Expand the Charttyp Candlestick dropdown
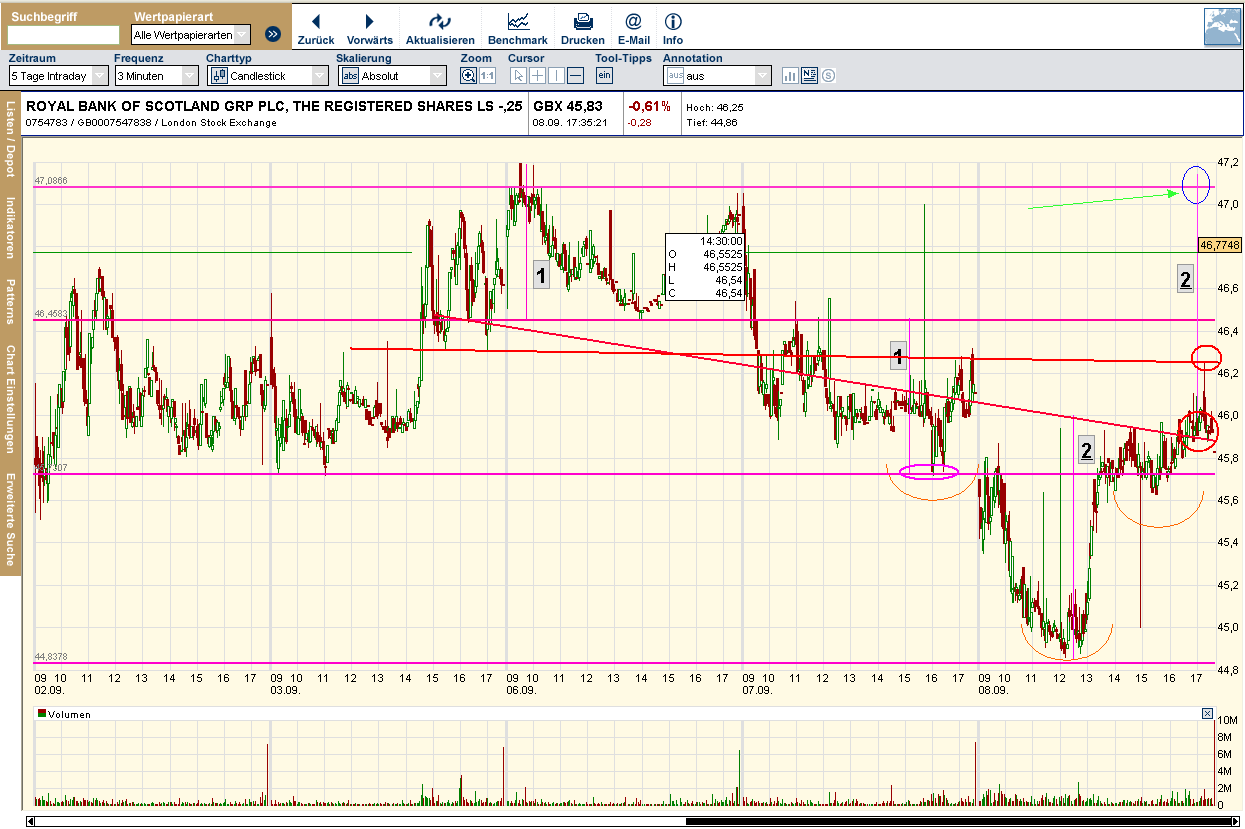 coord(318,75)
